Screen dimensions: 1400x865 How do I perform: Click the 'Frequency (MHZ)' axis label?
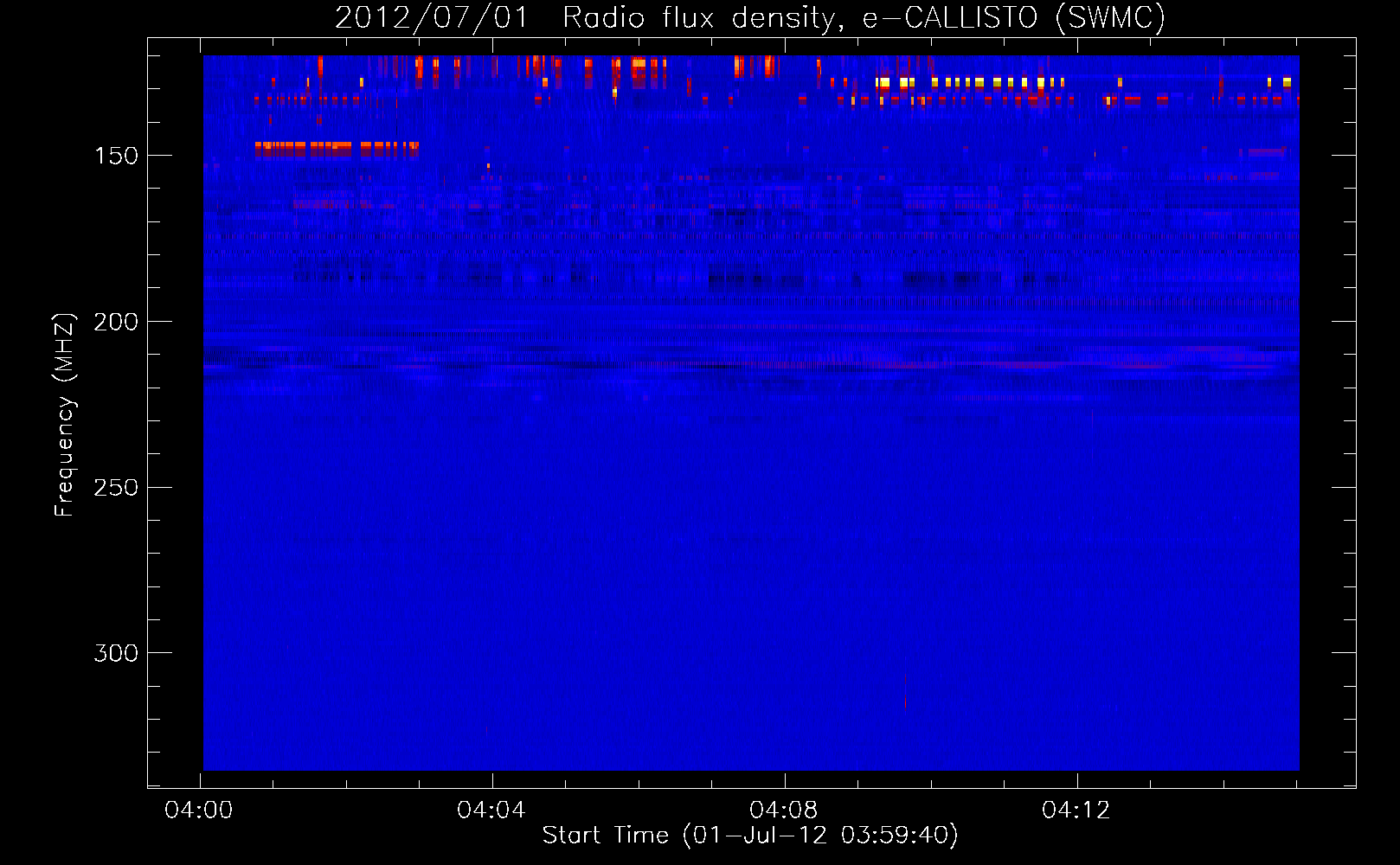pos(65,414)
